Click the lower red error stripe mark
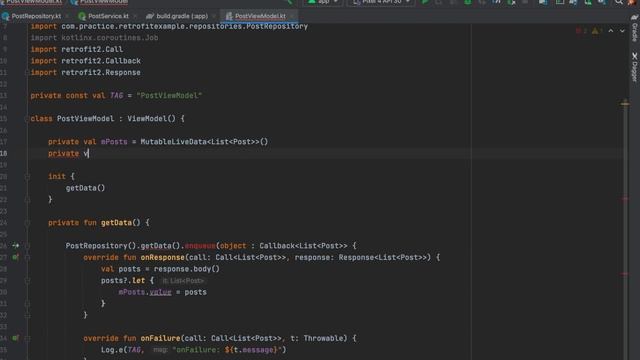Viewport: 640px width, 360px height. tap(625, 274)
